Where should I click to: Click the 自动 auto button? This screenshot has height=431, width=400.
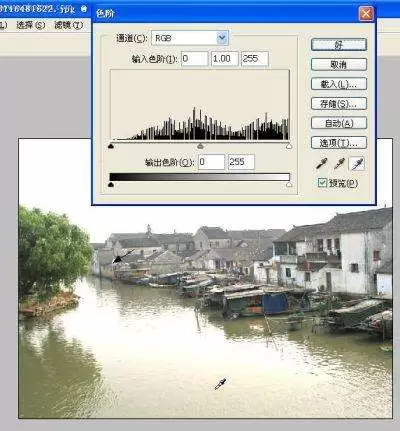pyautogui.click(x=339, y=123)
